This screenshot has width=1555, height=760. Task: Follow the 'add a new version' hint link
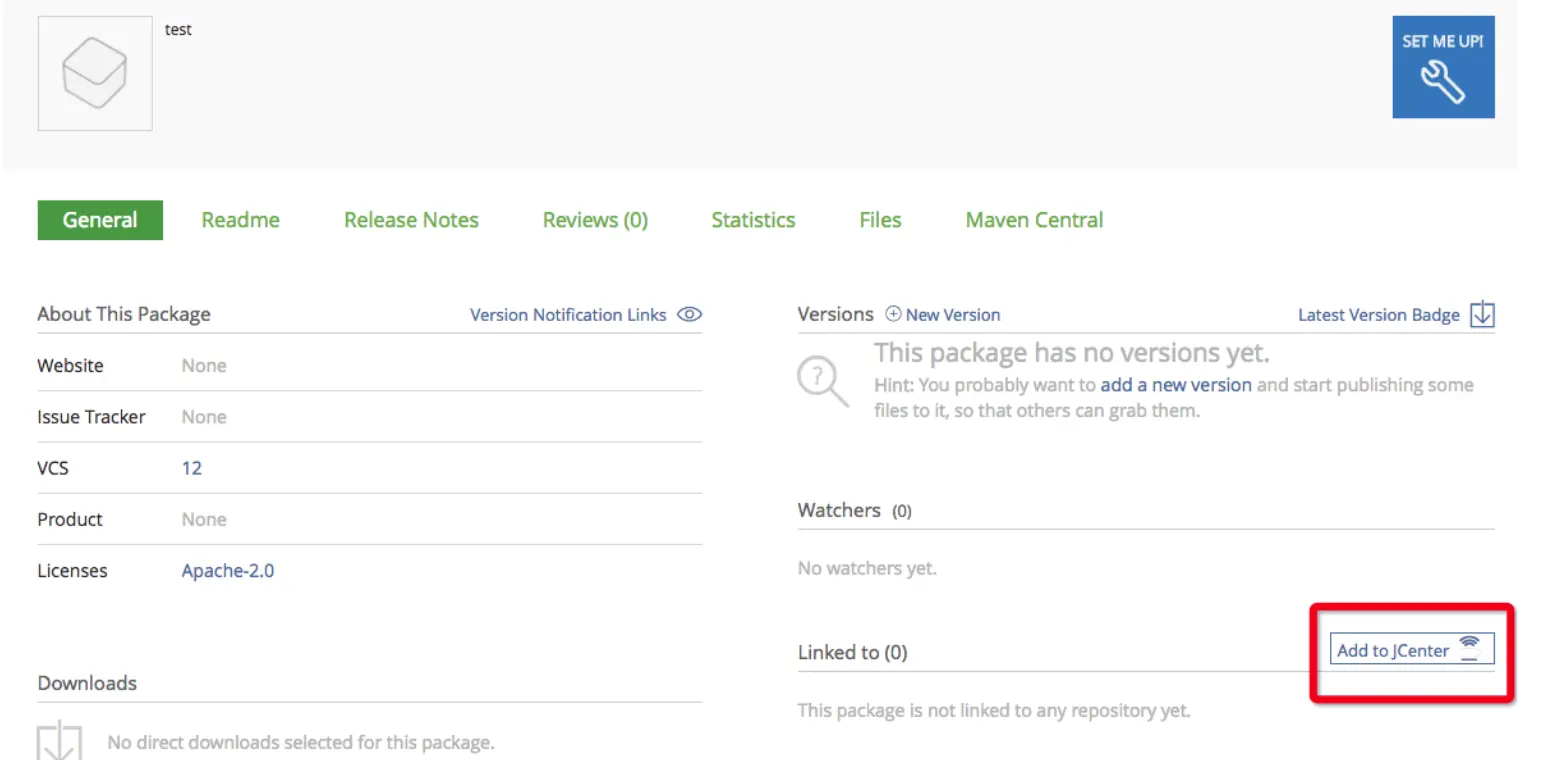click(1176, 385)
